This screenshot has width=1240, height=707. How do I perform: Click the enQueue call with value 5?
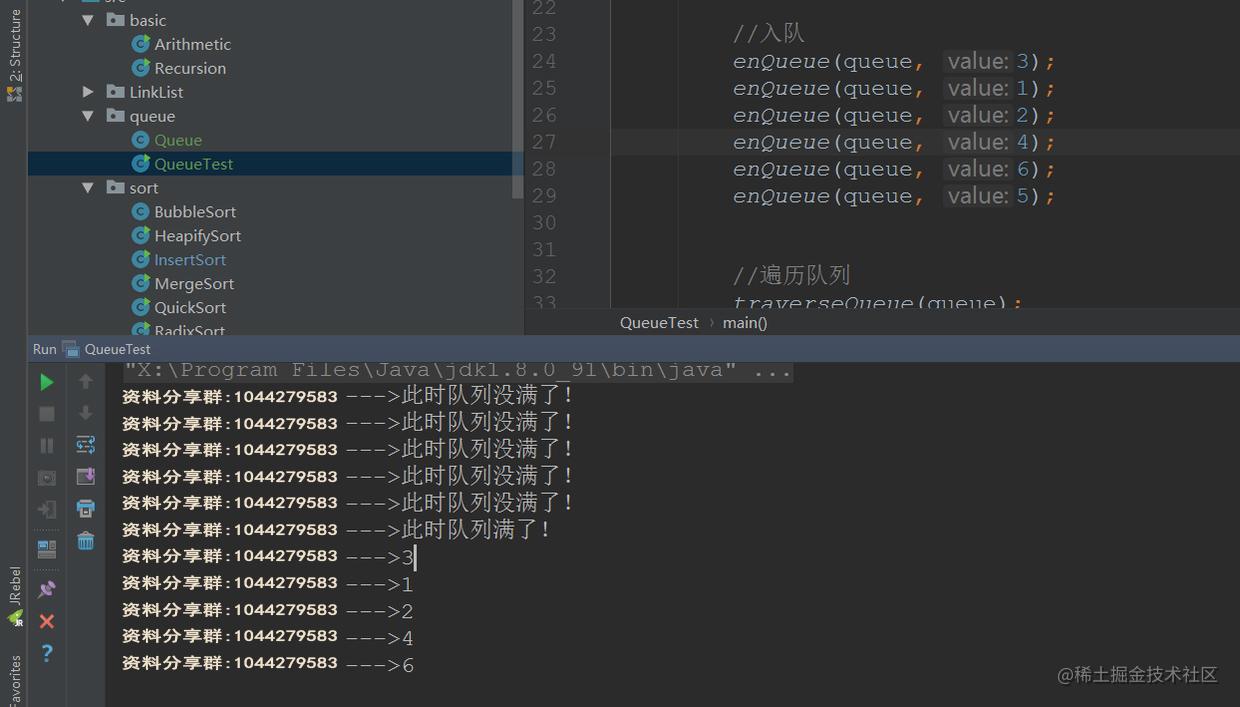click(894, 196)
